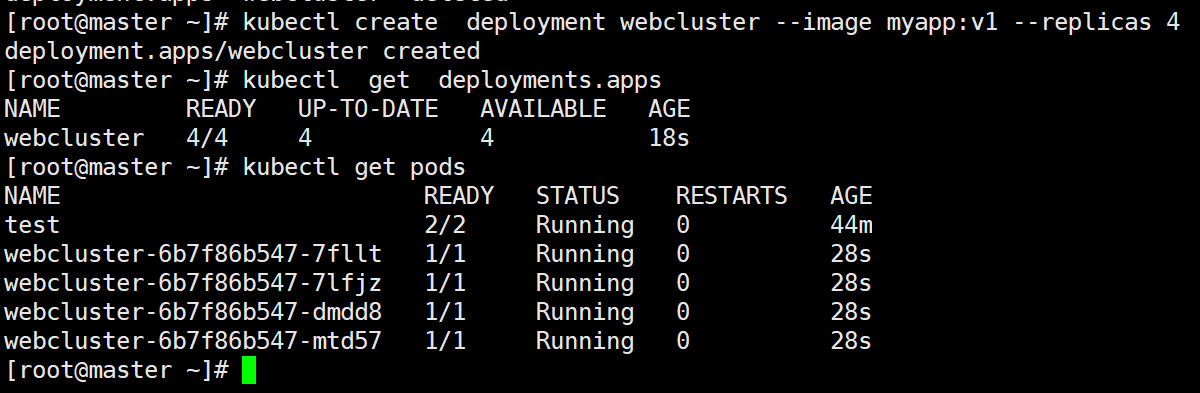Screen dimensions: 1200x393
Task: Click the 'kubectl get pods' command text
Action: (354, 167)
